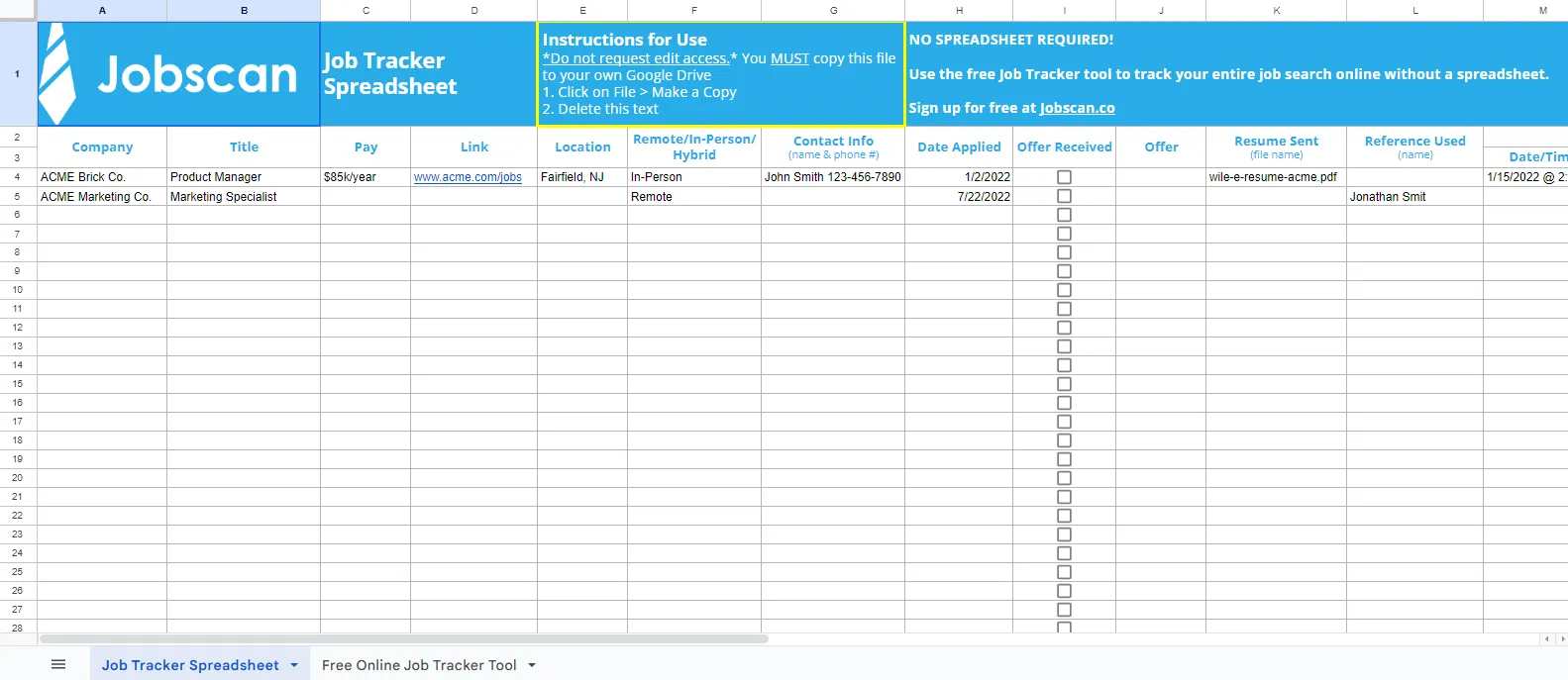
Task: Toggle Offer Received checkbox for ACME Marketing Co.
Action: pos(1064,196)
